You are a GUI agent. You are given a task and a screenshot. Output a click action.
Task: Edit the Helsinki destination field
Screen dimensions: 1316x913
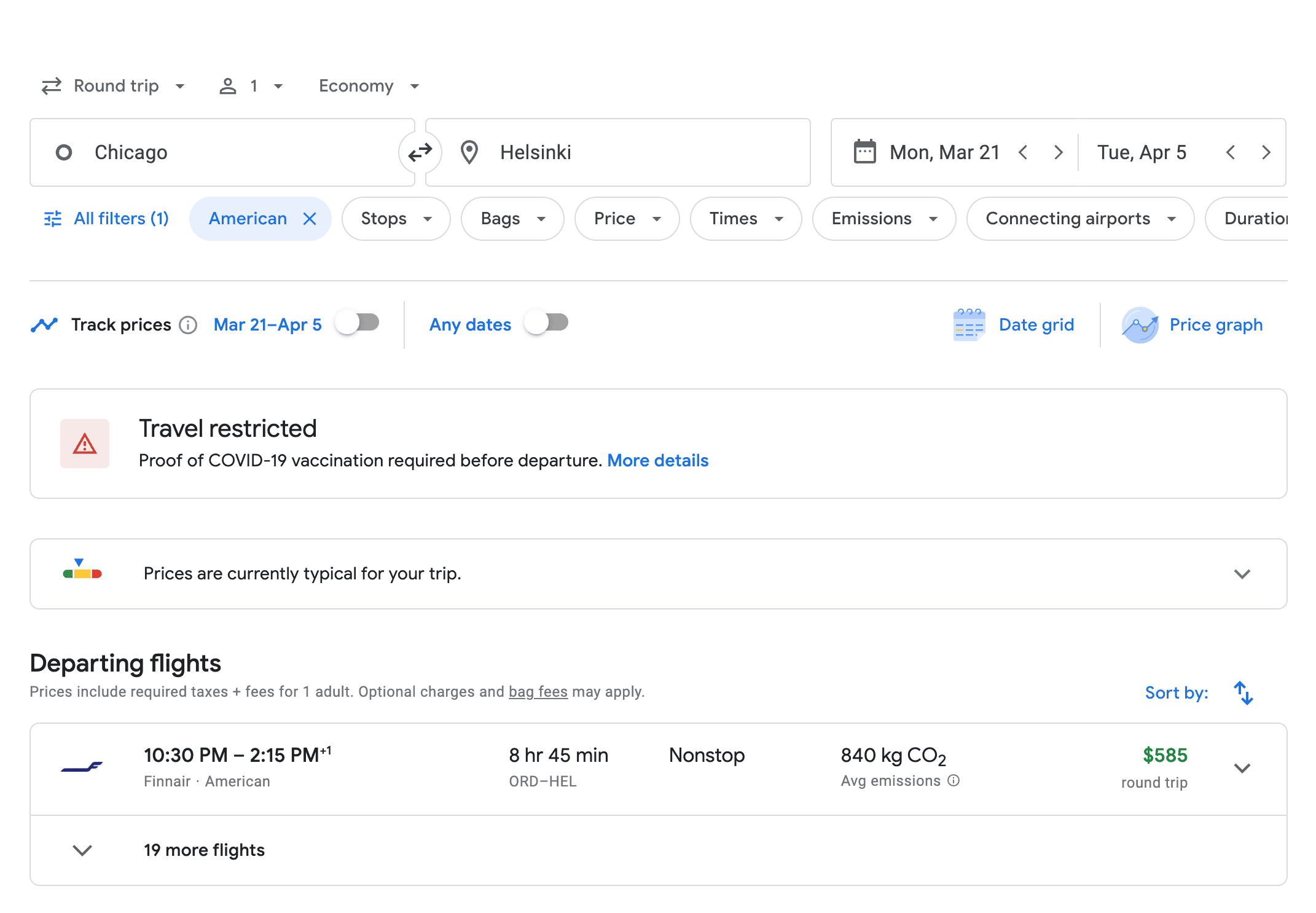click(617, 152)
